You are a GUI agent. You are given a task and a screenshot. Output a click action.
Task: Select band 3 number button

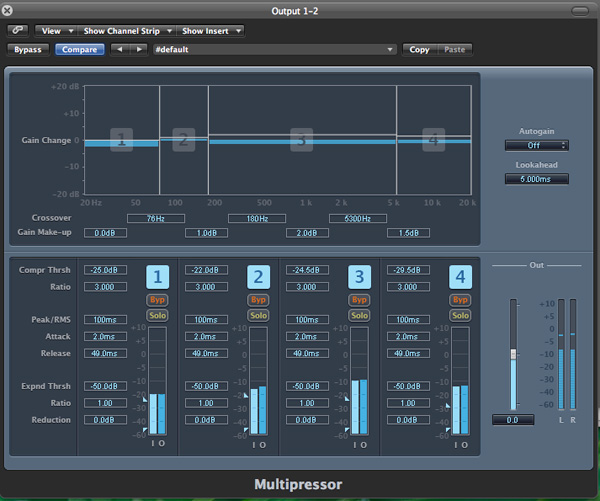click(x=360, y=277)
